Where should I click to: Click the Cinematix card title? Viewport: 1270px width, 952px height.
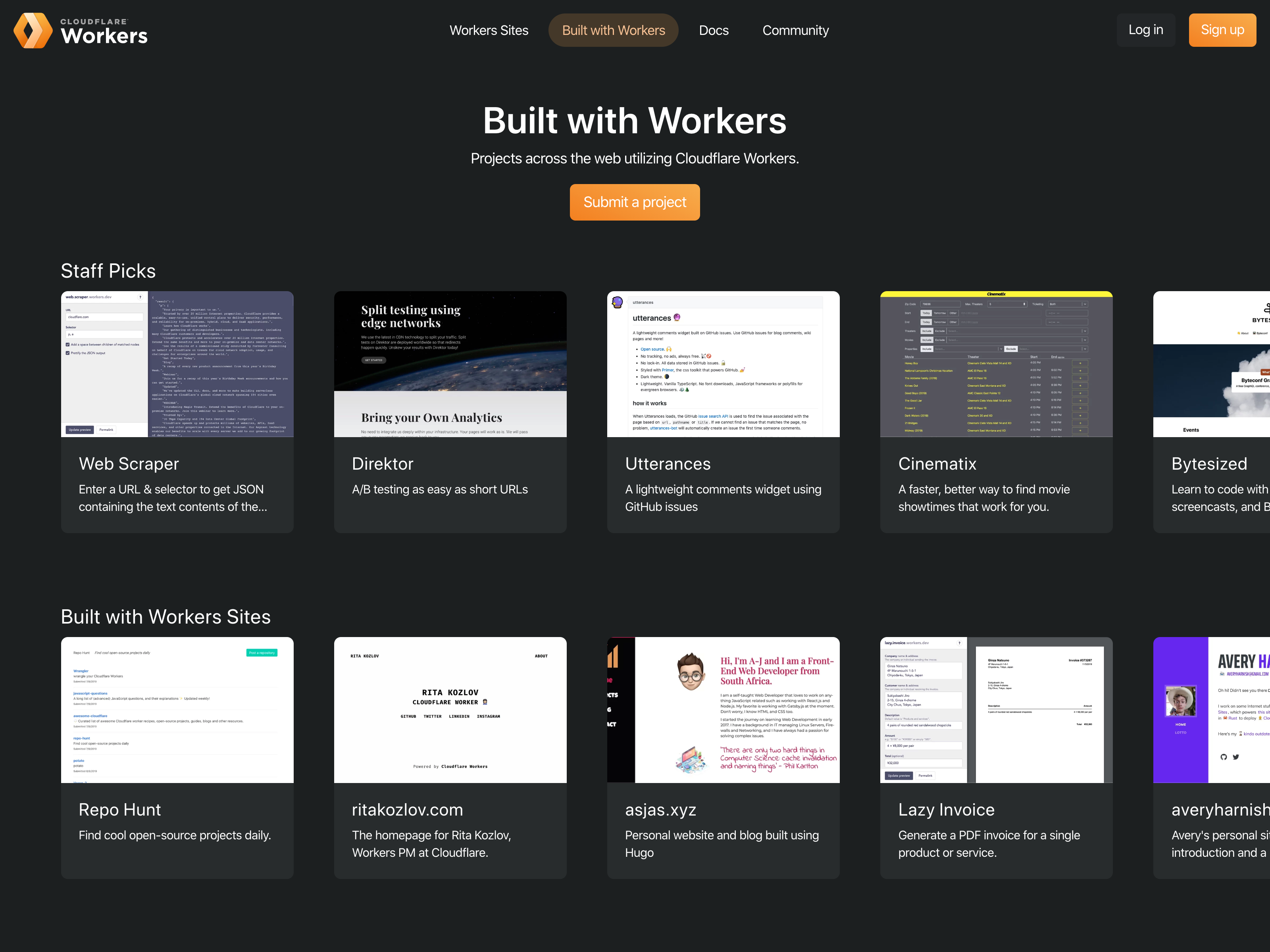coord(937,464)
